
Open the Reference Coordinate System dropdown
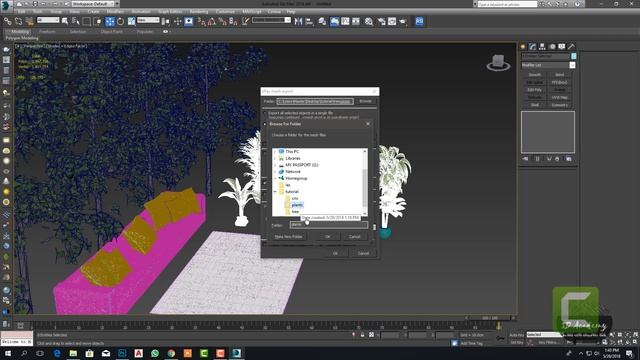tap(148, 20)
